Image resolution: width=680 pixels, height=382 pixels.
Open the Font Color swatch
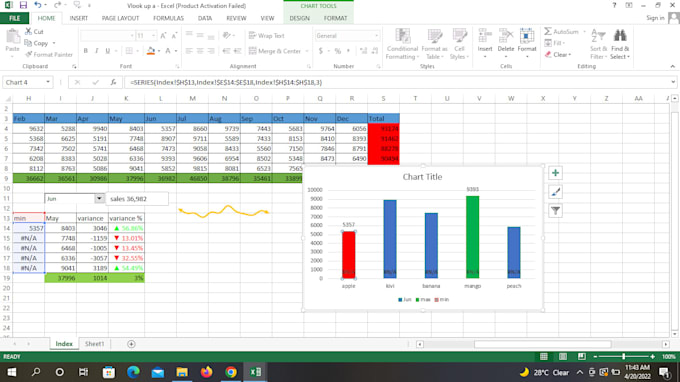coord(168,51)
